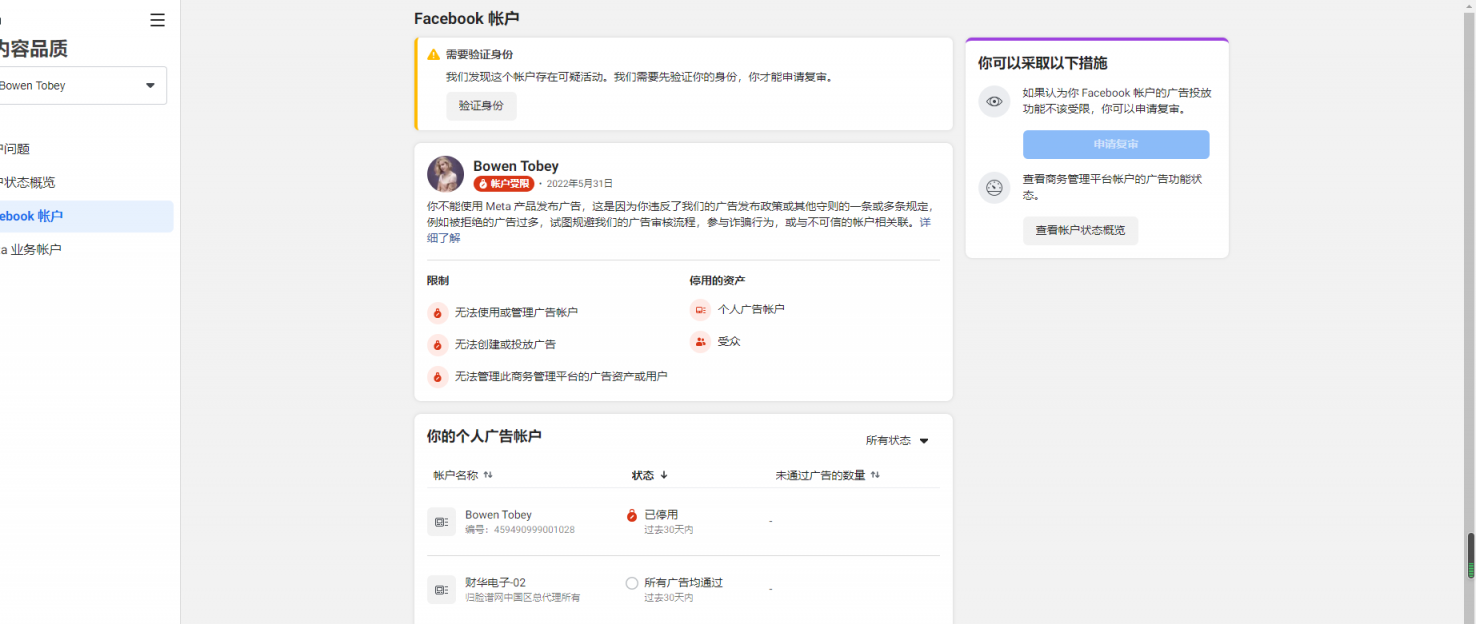Screen dimensions: 1476x624
Task: Open the 所有状态 filter dropdown
Action: (897, 441)
